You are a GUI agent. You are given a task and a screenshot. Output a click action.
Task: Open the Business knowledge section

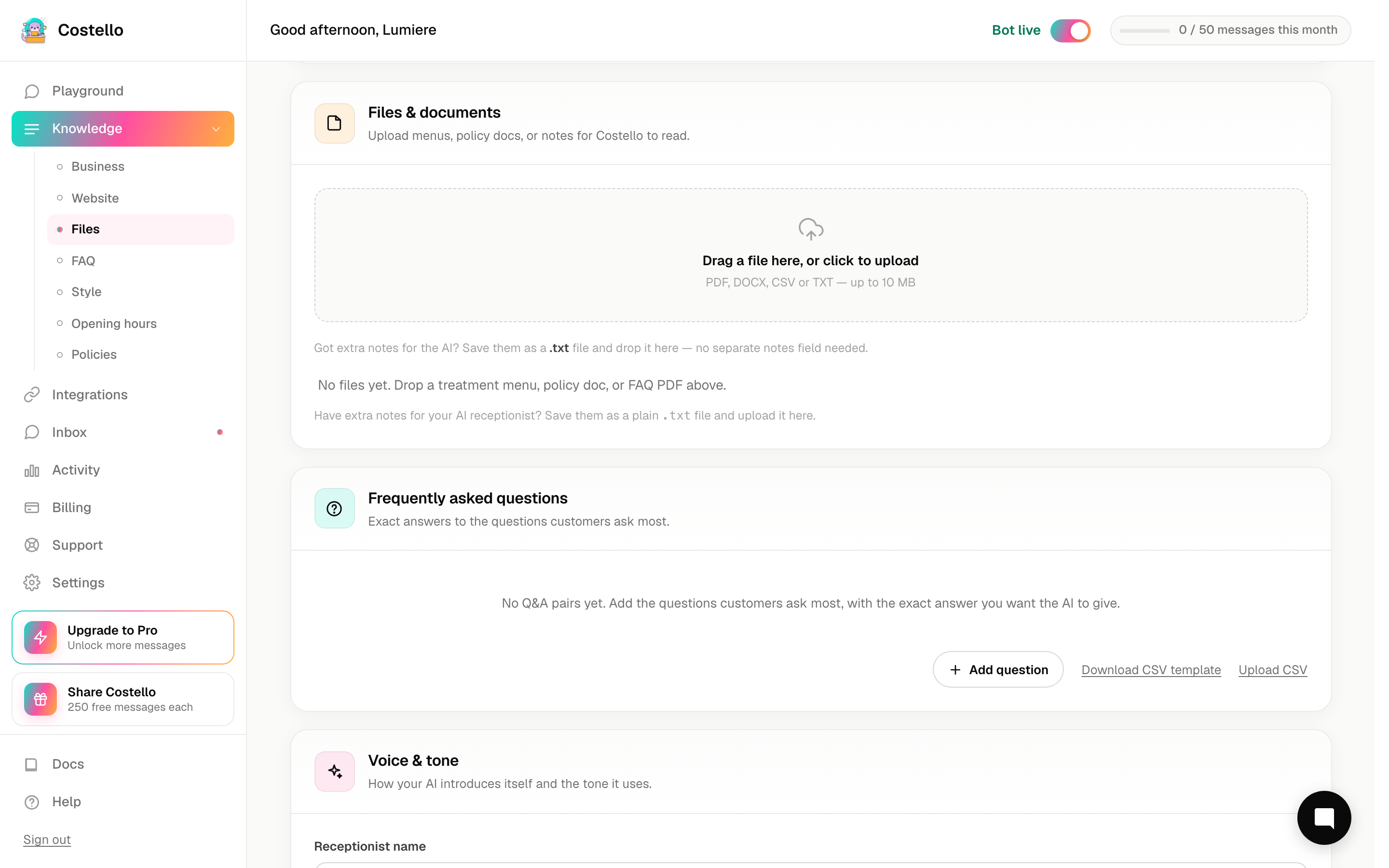(x=141, y=166)
